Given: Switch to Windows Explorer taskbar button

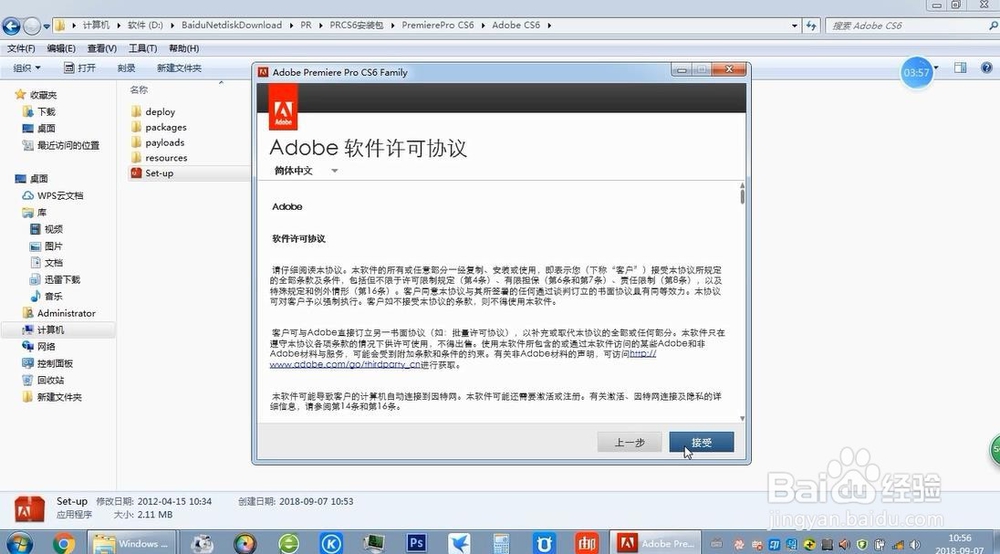Looking at the screenshot, I should (131, 543).
